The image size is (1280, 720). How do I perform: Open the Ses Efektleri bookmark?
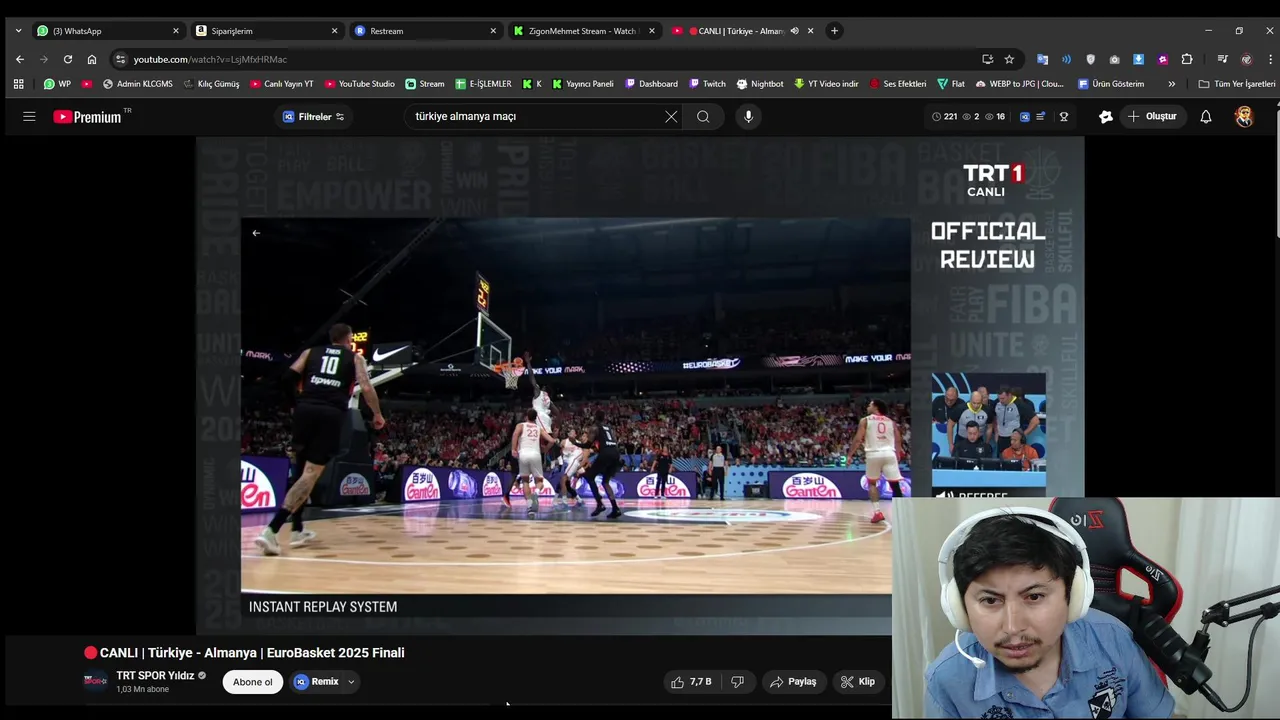tap(898, 84)
